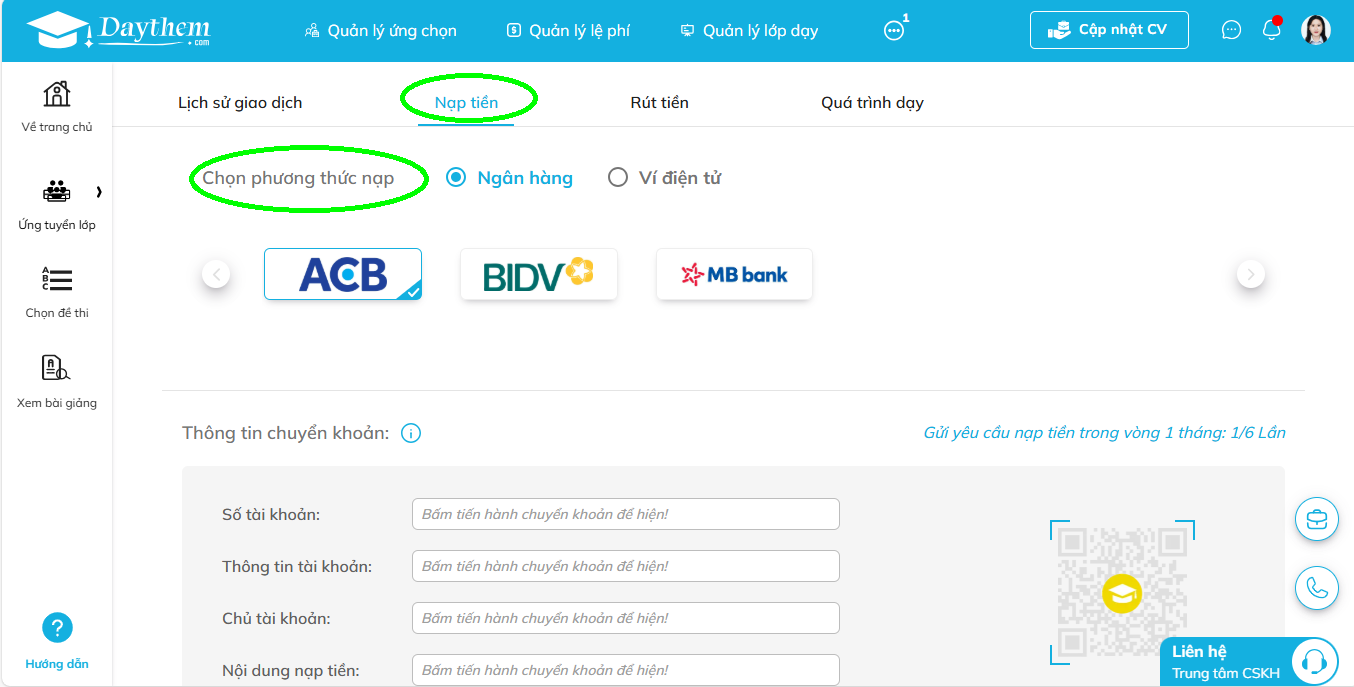Viewport: 1354px width, 687px height.
Task: Click the Thông tin tài khoản field
Action: pos(626,566)
